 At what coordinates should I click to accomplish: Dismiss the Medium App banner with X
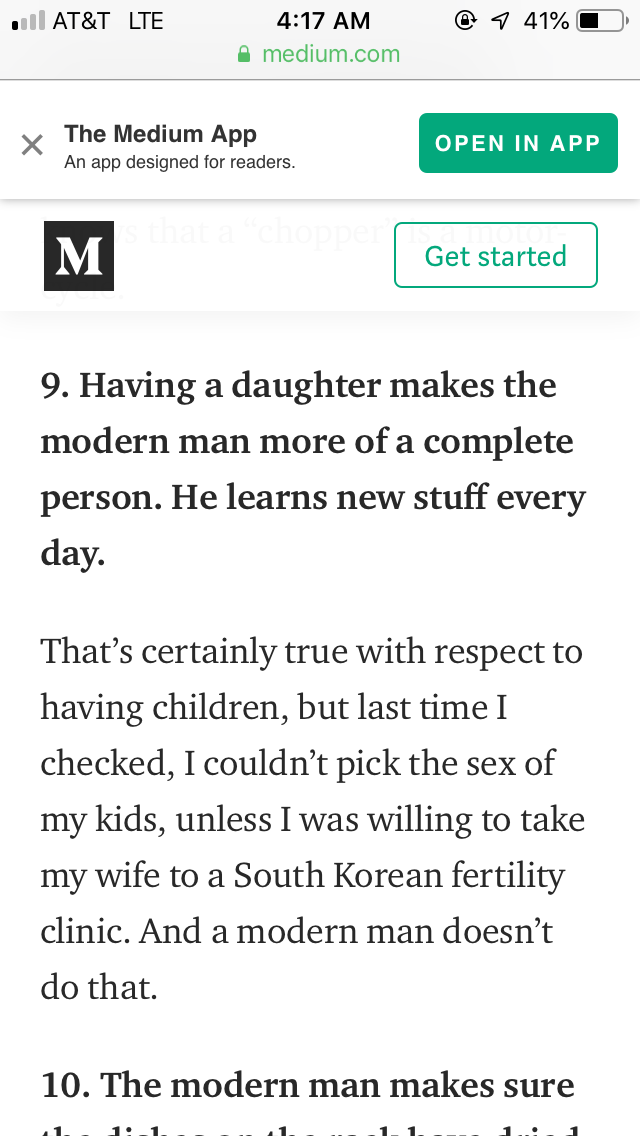pyautogui.click(x=32, y=145)
